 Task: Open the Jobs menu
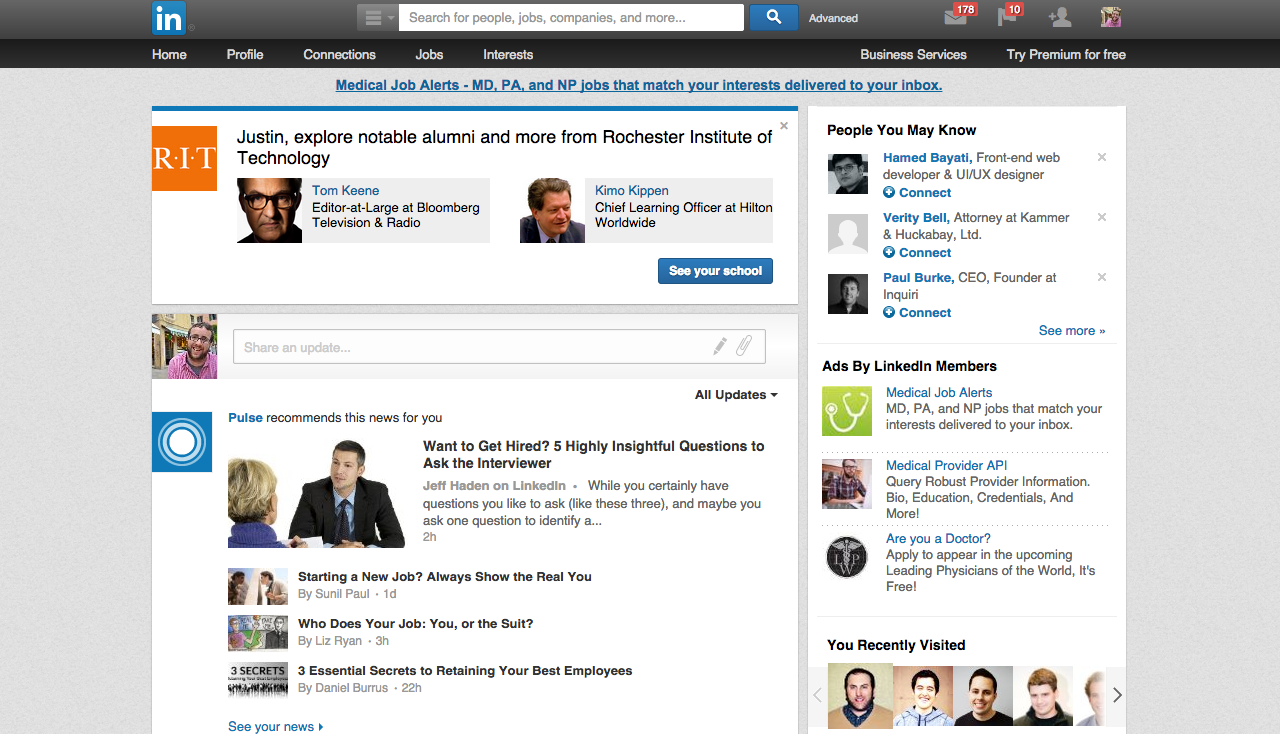(429, 54)
